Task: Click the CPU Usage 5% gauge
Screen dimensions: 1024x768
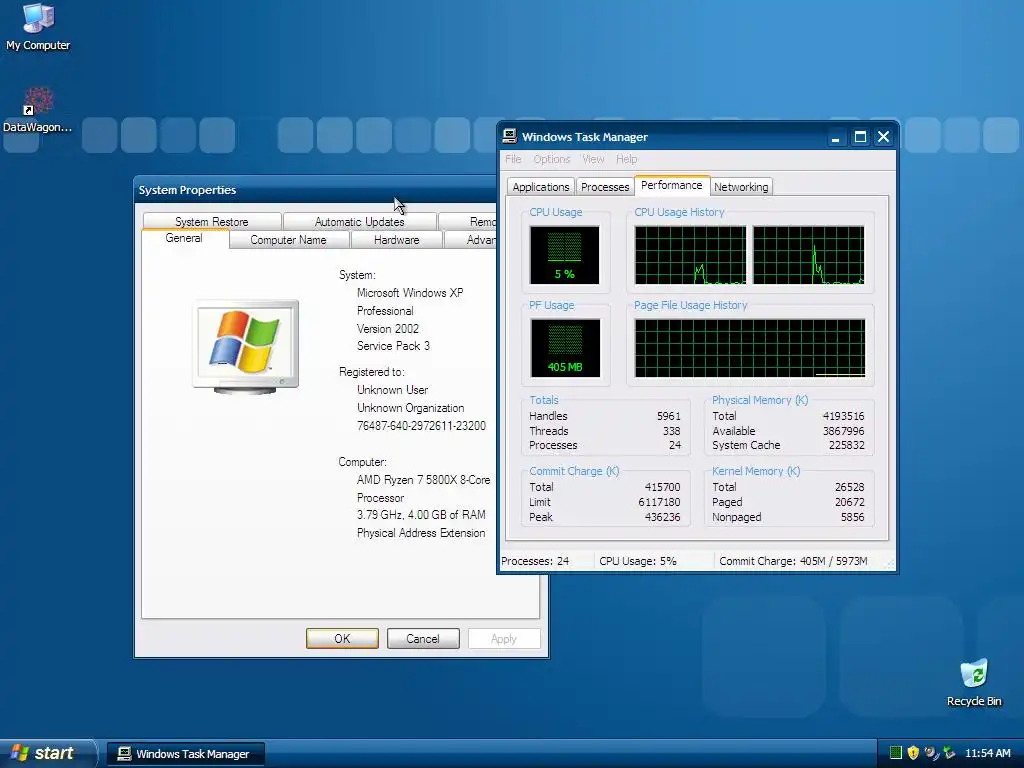Action: click(564, 255)
